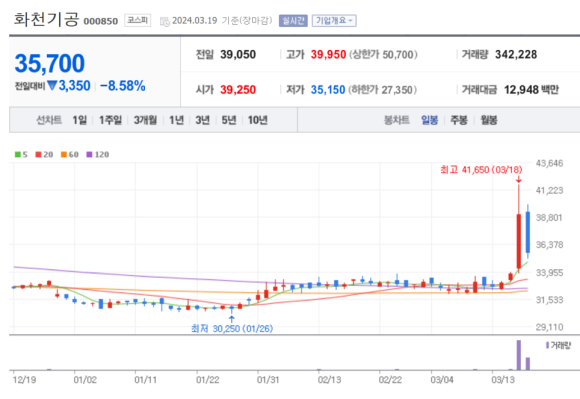Screen dimensions: 580x399
Task: Click the 코스피 market badge
Action: 137,20
